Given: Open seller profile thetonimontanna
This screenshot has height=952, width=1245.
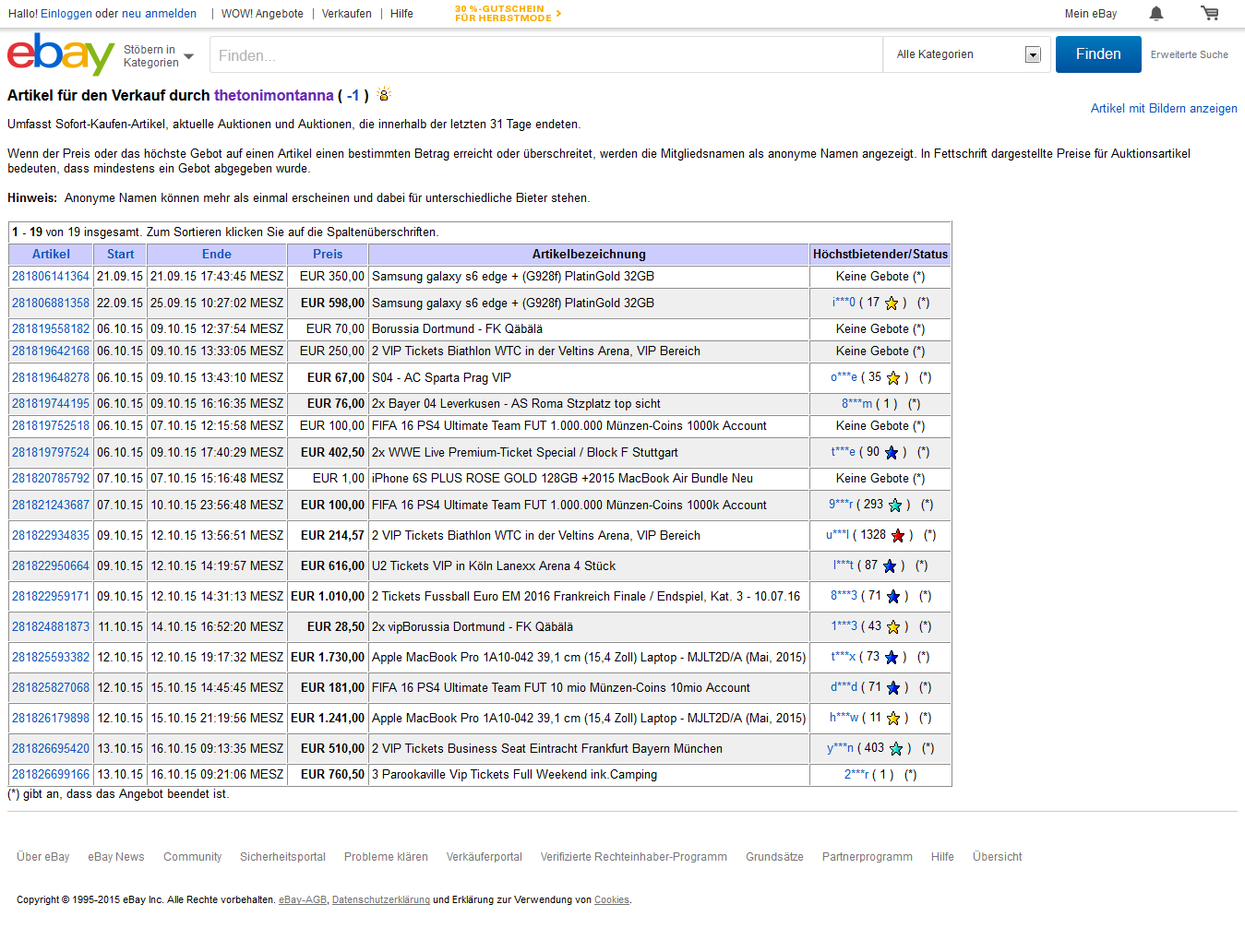Looking at the screenshot, I should tap(274, 95).
